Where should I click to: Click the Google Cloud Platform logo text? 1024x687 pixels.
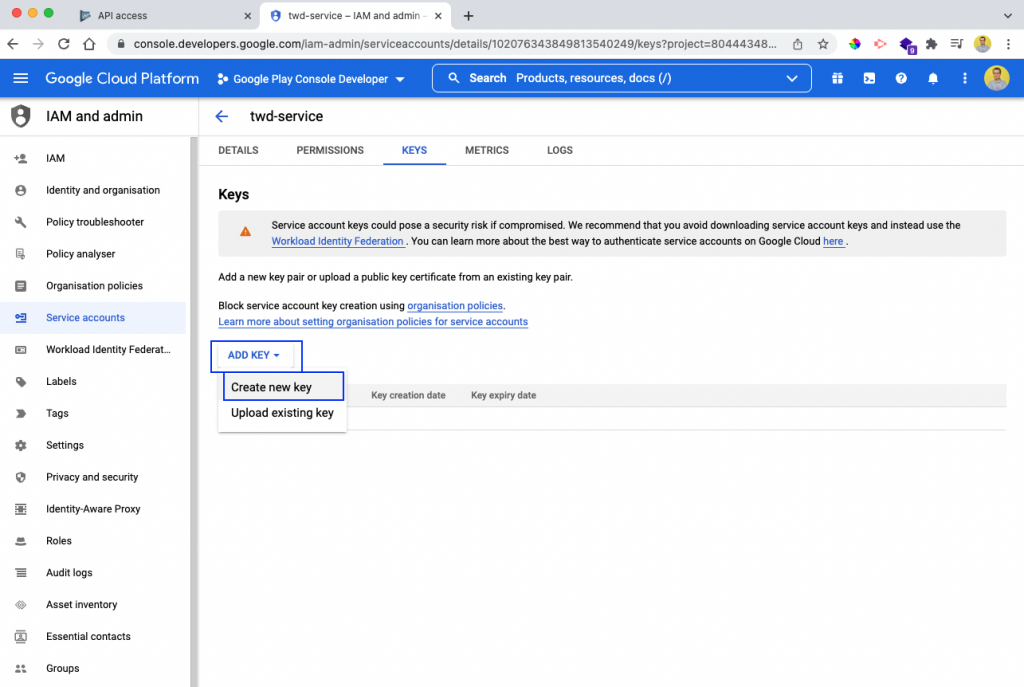tap(122, 78)
